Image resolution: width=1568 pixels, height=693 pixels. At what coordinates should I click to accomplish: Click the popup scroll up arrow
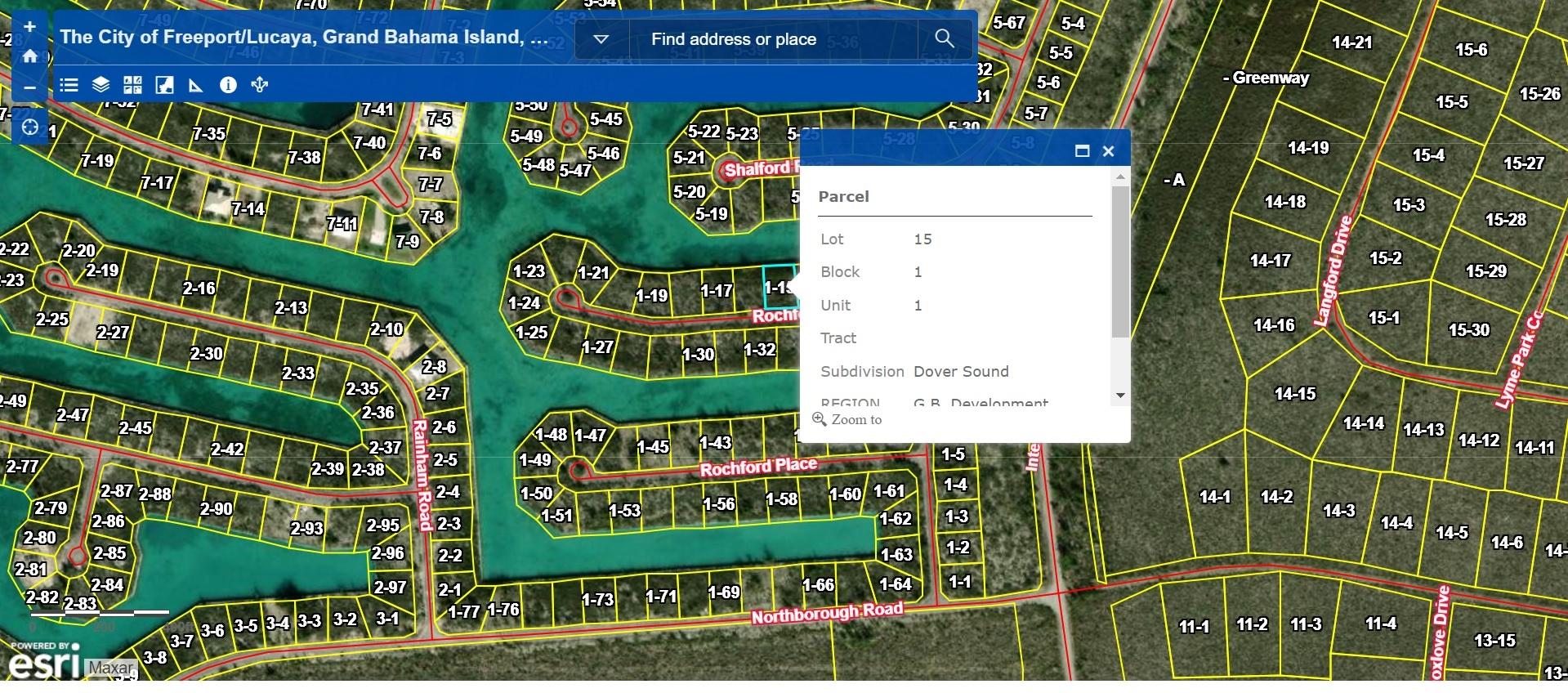point(1120,177)
